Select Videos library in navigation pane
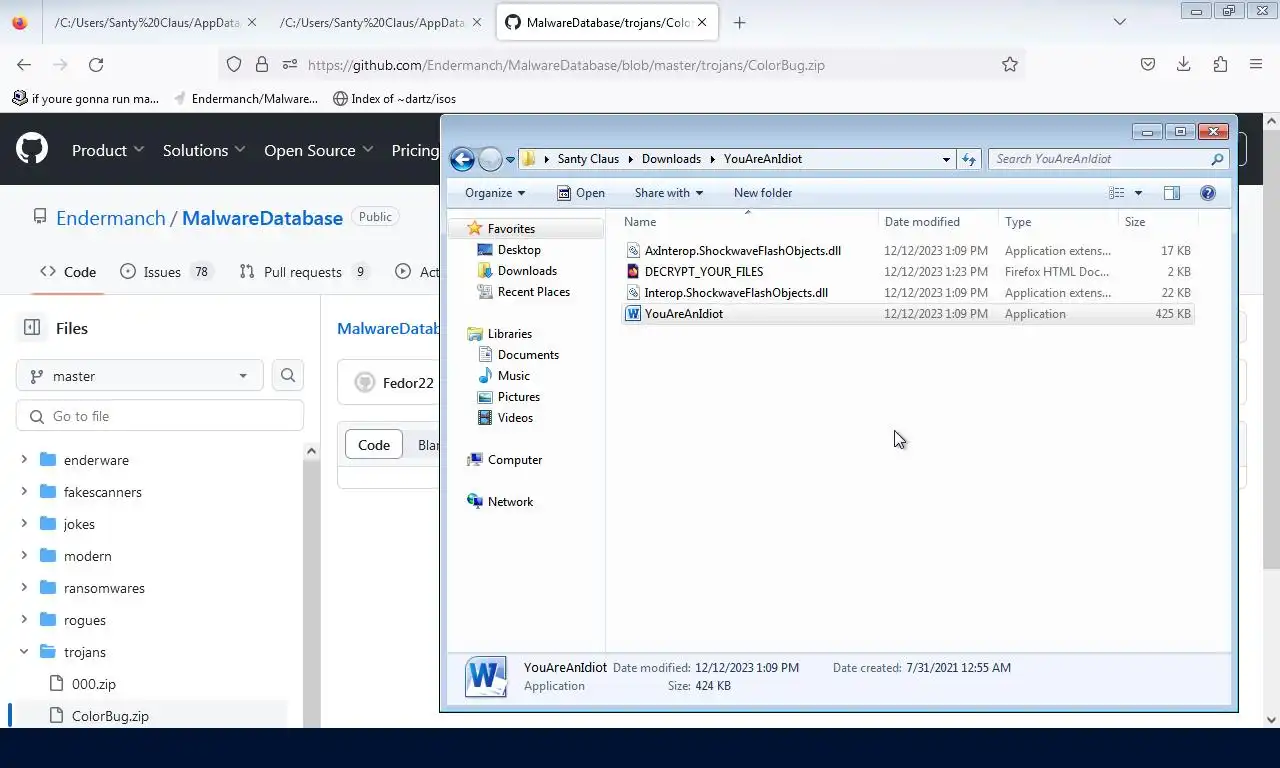The height and width of the screenshot is (768, 1280). click(515, 418)
